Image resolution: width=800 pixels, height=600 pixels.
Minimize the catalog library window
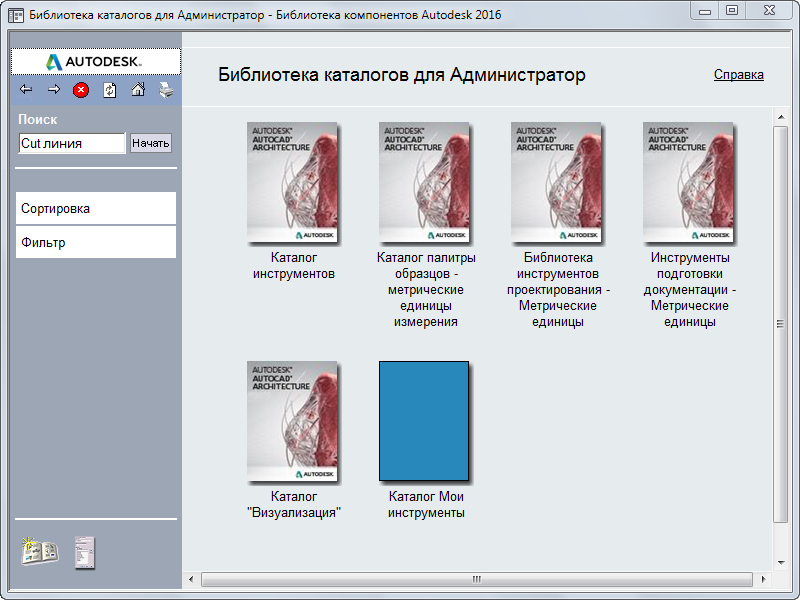[705, 11]
